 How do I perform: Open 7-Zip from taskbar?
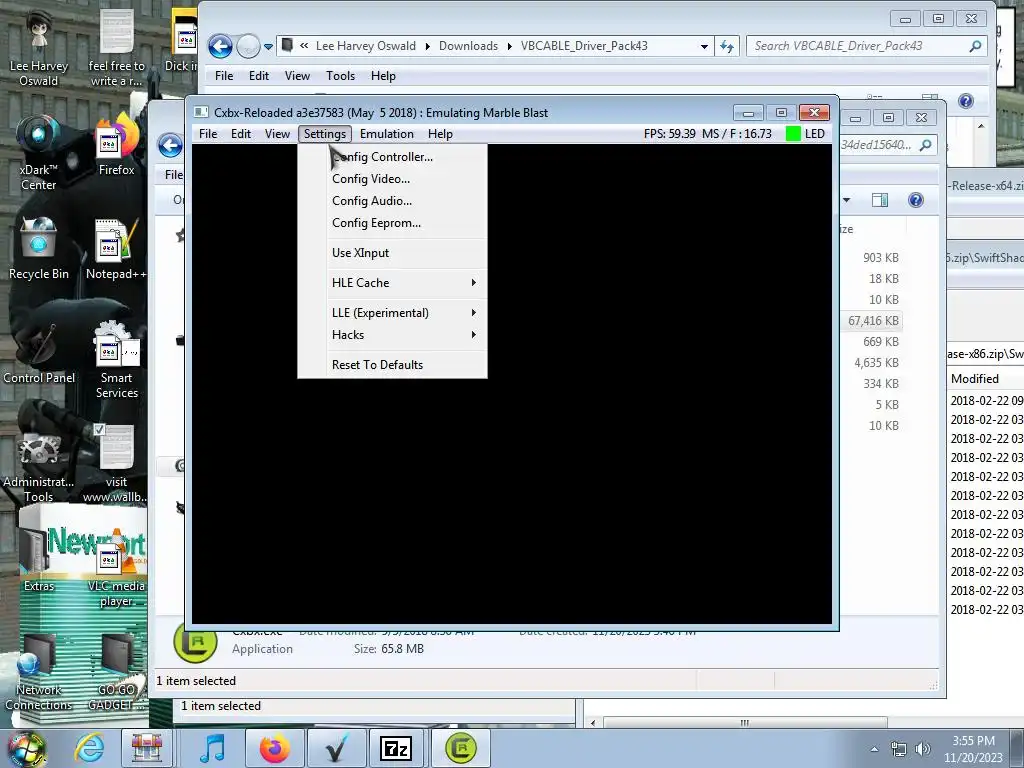click(396, 748)
